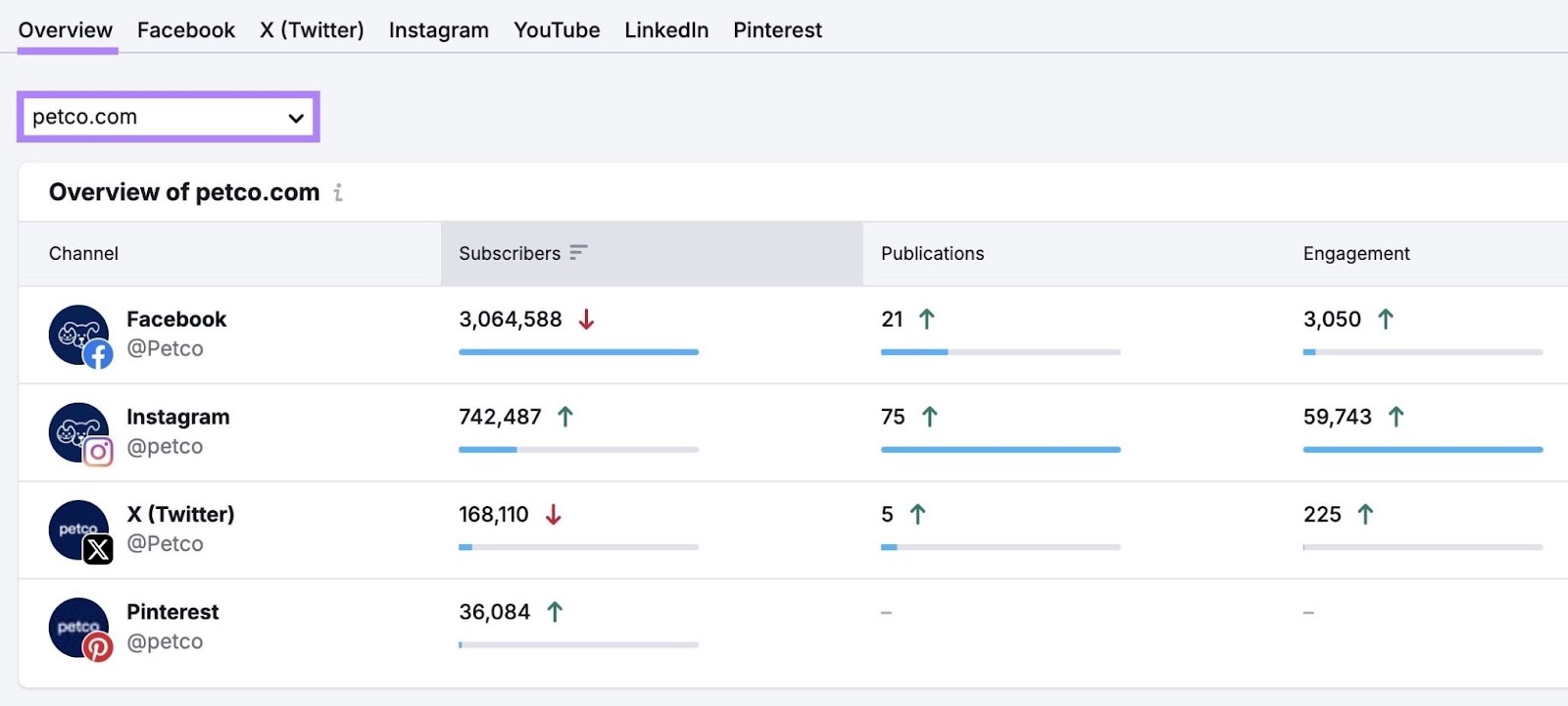Click the Engagement column header

[x=1355, y=254]
